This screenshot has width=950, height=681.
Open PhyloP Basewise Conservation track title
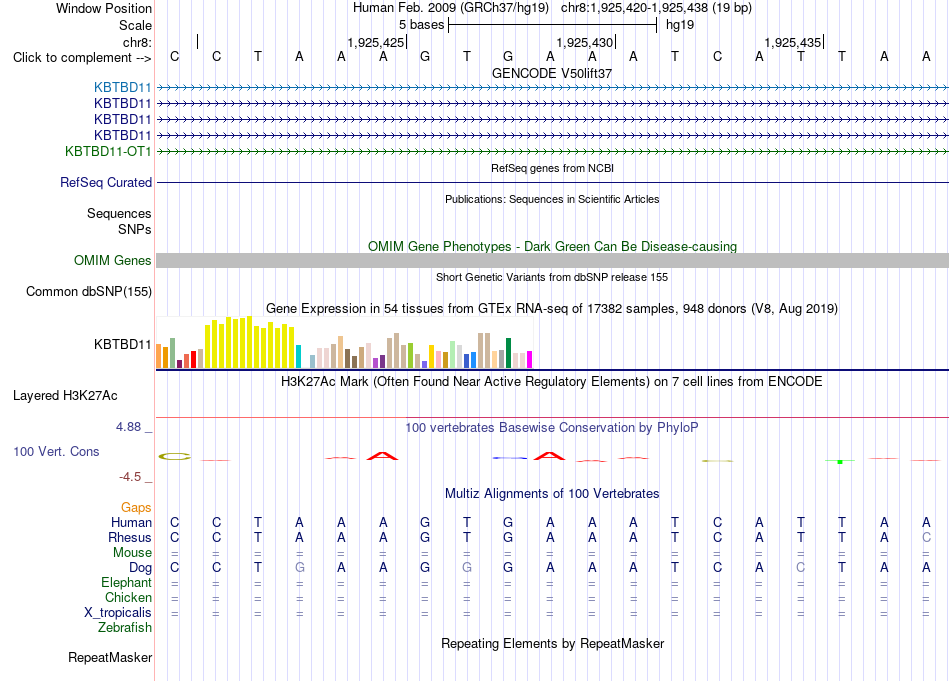[552, 428]
